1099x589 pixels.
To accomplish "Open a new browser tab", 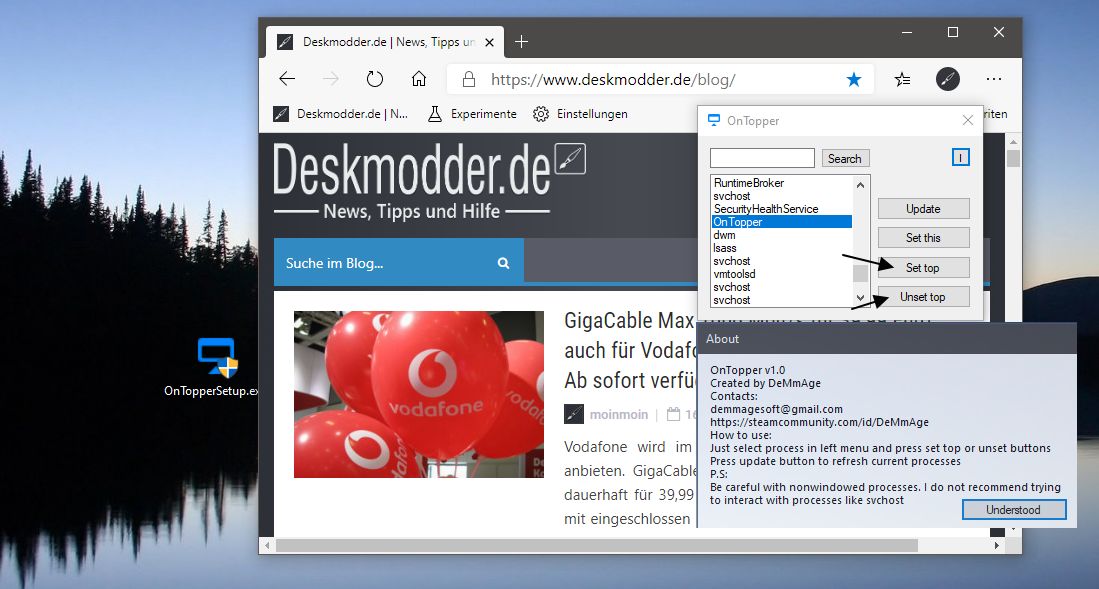I will (521, 42).
